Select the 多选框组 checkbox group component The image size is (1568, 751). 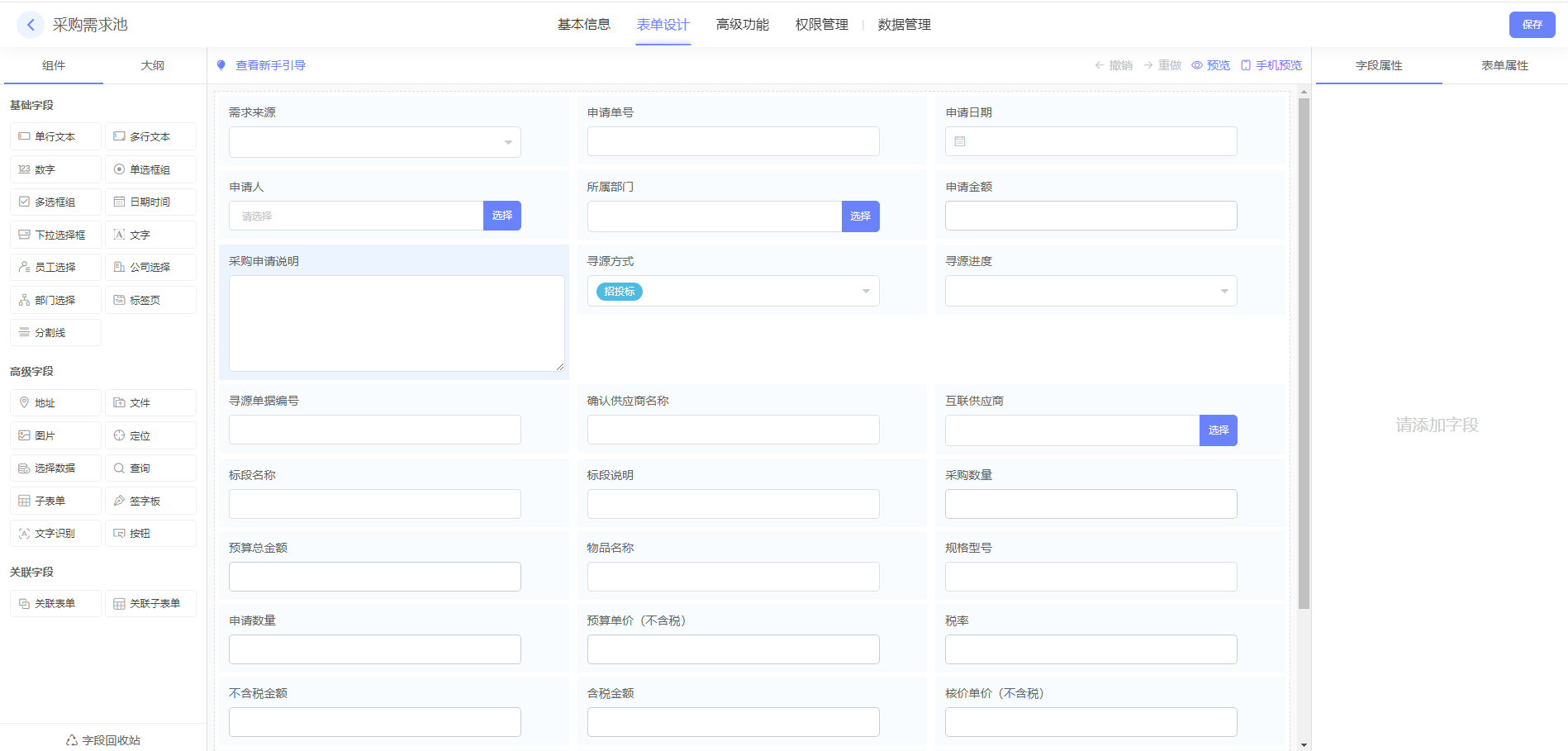(x=55, y=202)
